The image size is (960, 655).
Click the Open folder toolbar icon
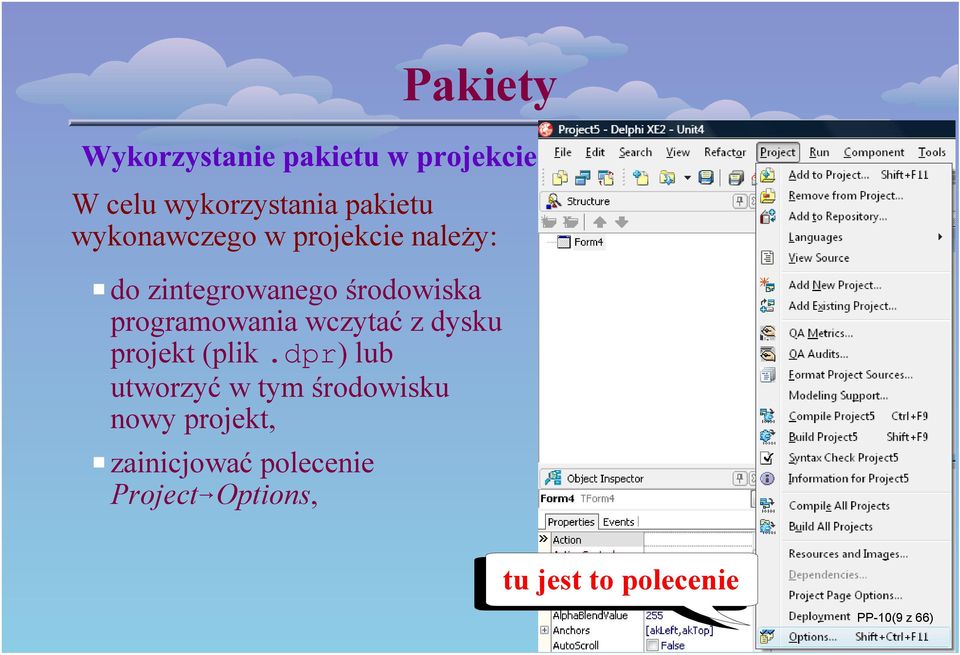(667, 178)
